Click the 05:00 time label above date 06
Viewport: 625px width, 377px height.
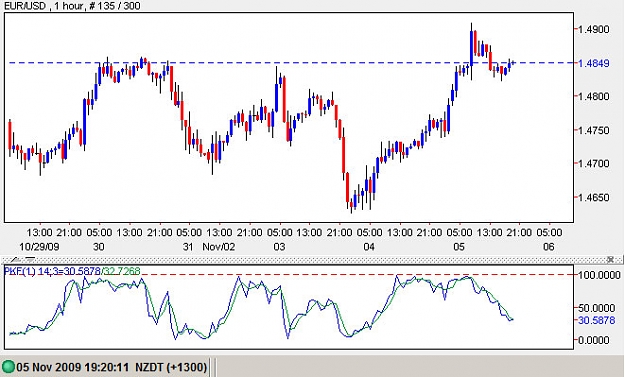[x=549, y=232]
